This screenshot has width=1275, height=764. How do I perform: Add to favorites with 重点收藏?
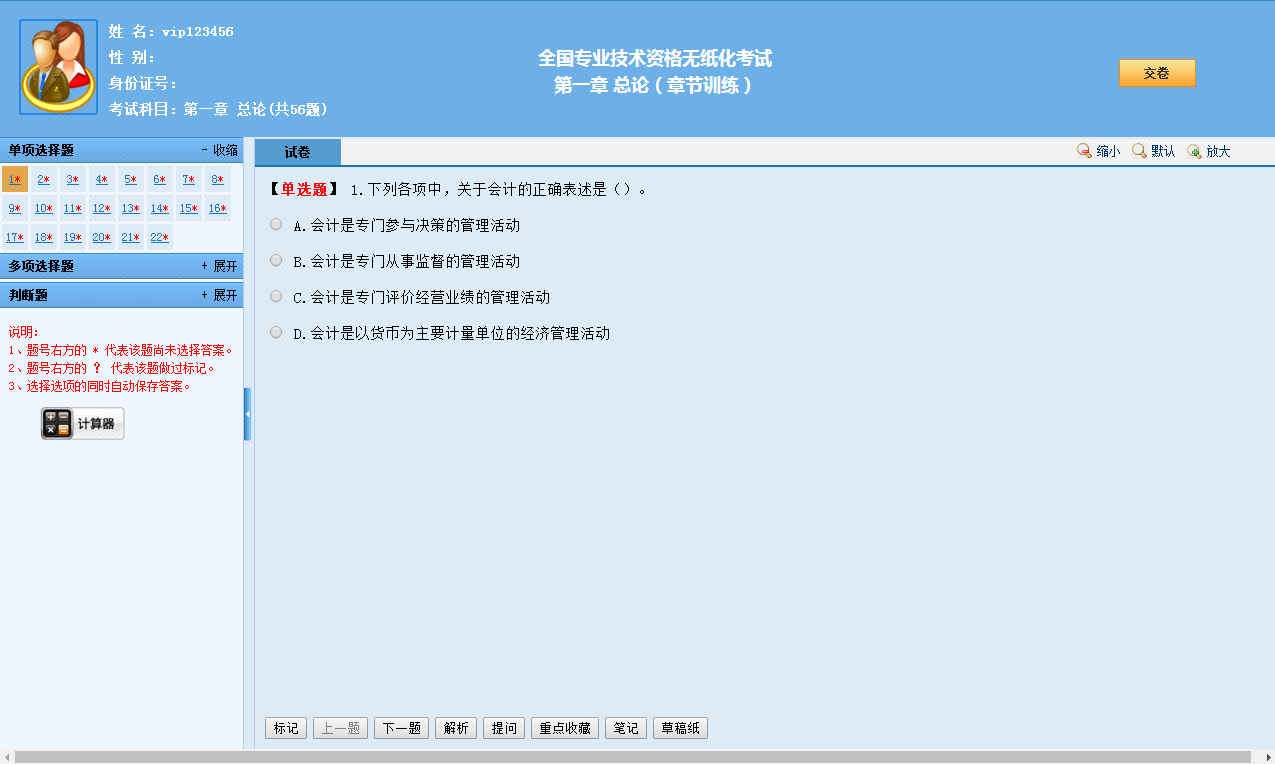(566, 728)
